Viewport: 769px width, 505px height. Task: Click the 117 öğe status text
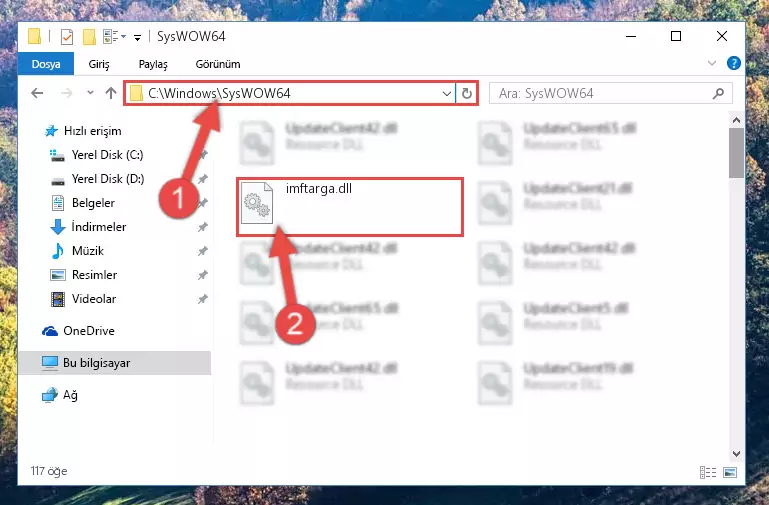[x=49, y=471]
